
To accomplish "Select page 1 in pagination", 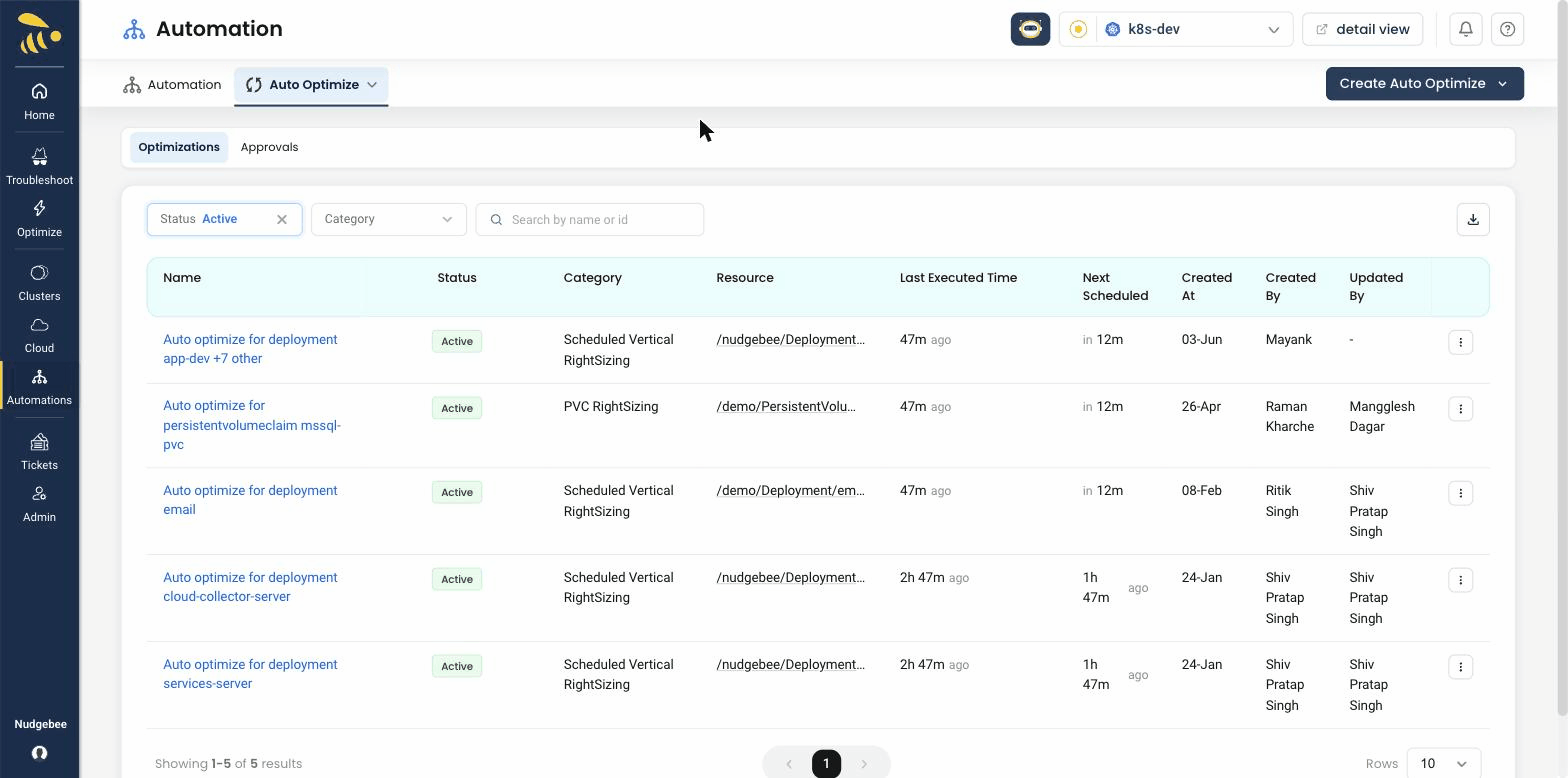I will 826,764.
